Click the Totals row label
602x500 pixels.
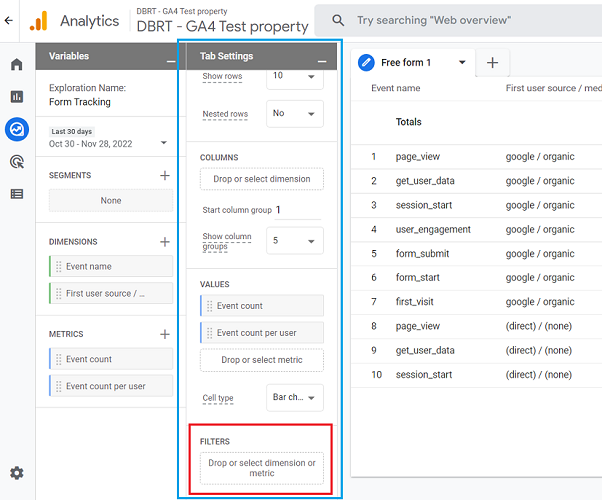(408, 122)
